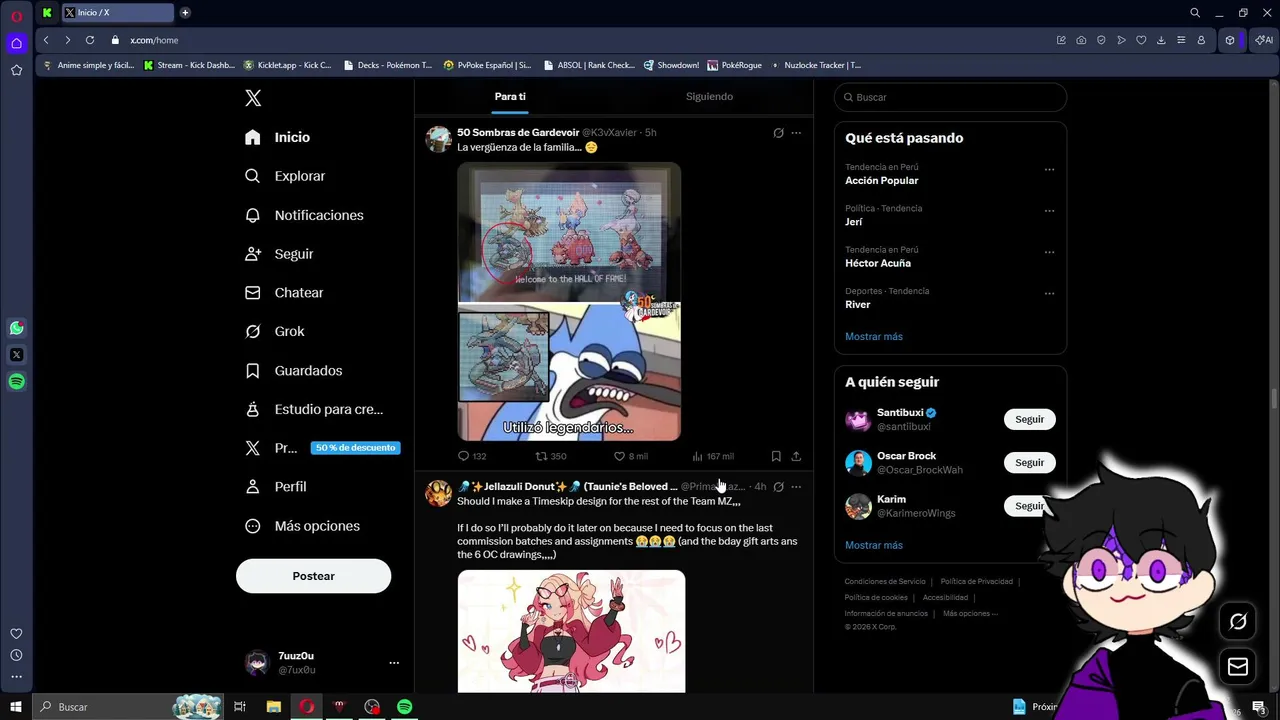Open a new browser tab
This screenshot has width=1280, height=720.
pos(185,13)
